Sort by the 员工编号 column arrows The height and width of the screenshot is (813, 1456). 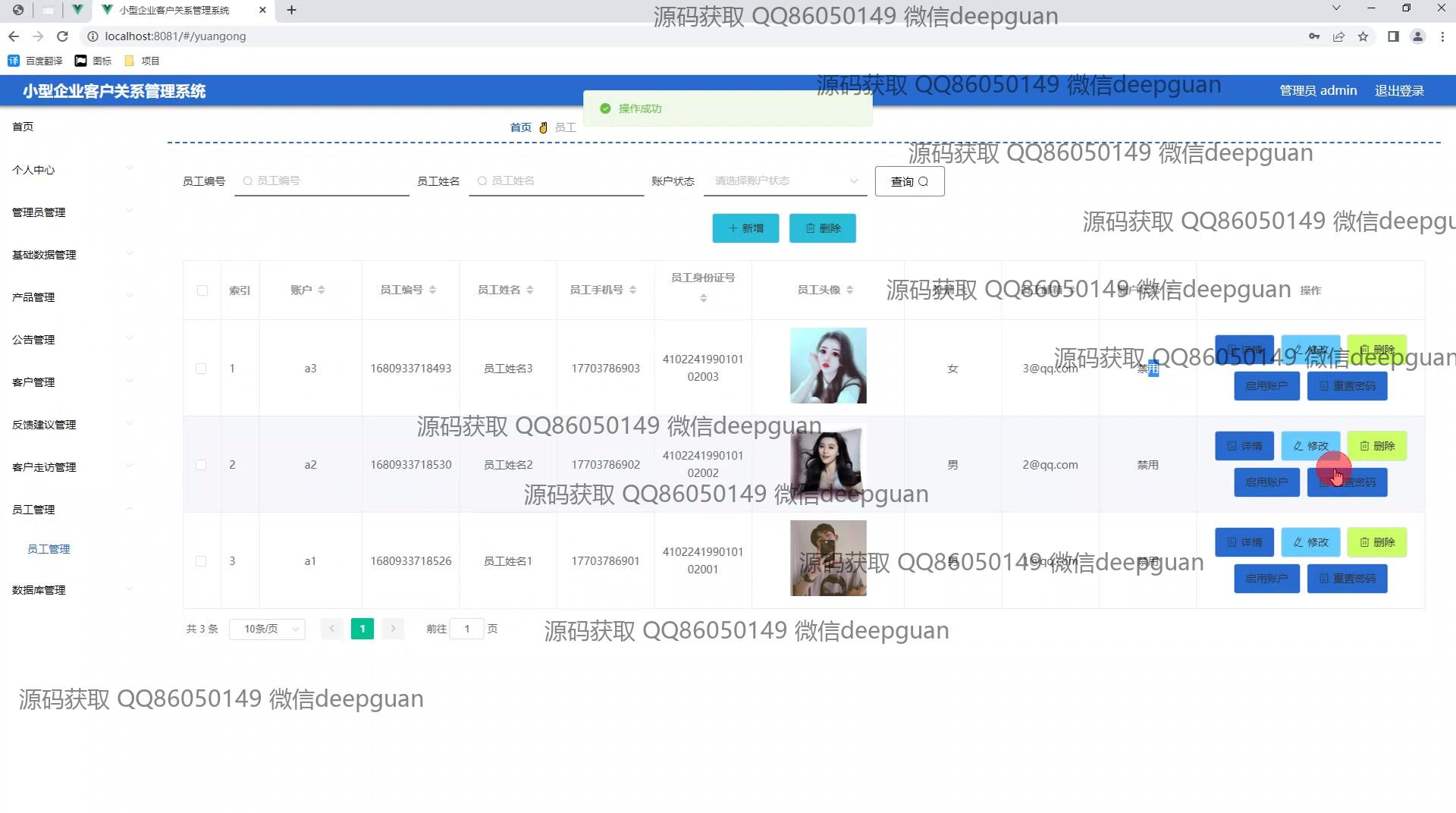[x=432, y=290]
